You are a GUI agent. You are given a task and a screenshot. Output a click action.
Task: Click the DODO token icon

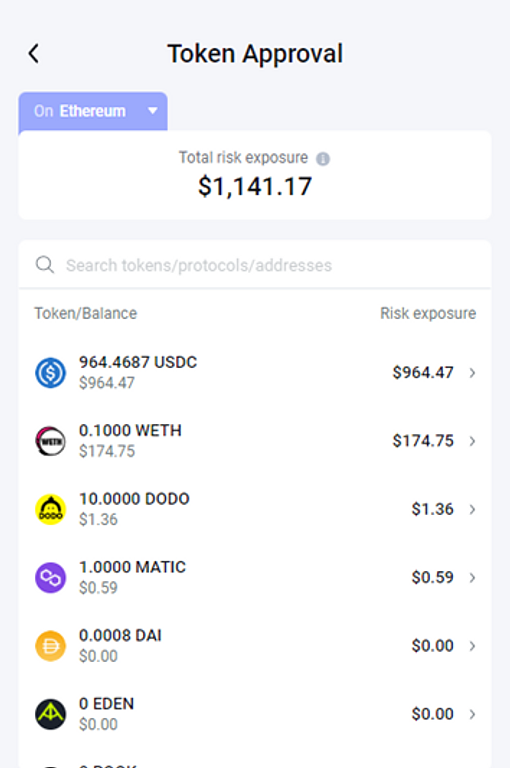coord(50,509)
